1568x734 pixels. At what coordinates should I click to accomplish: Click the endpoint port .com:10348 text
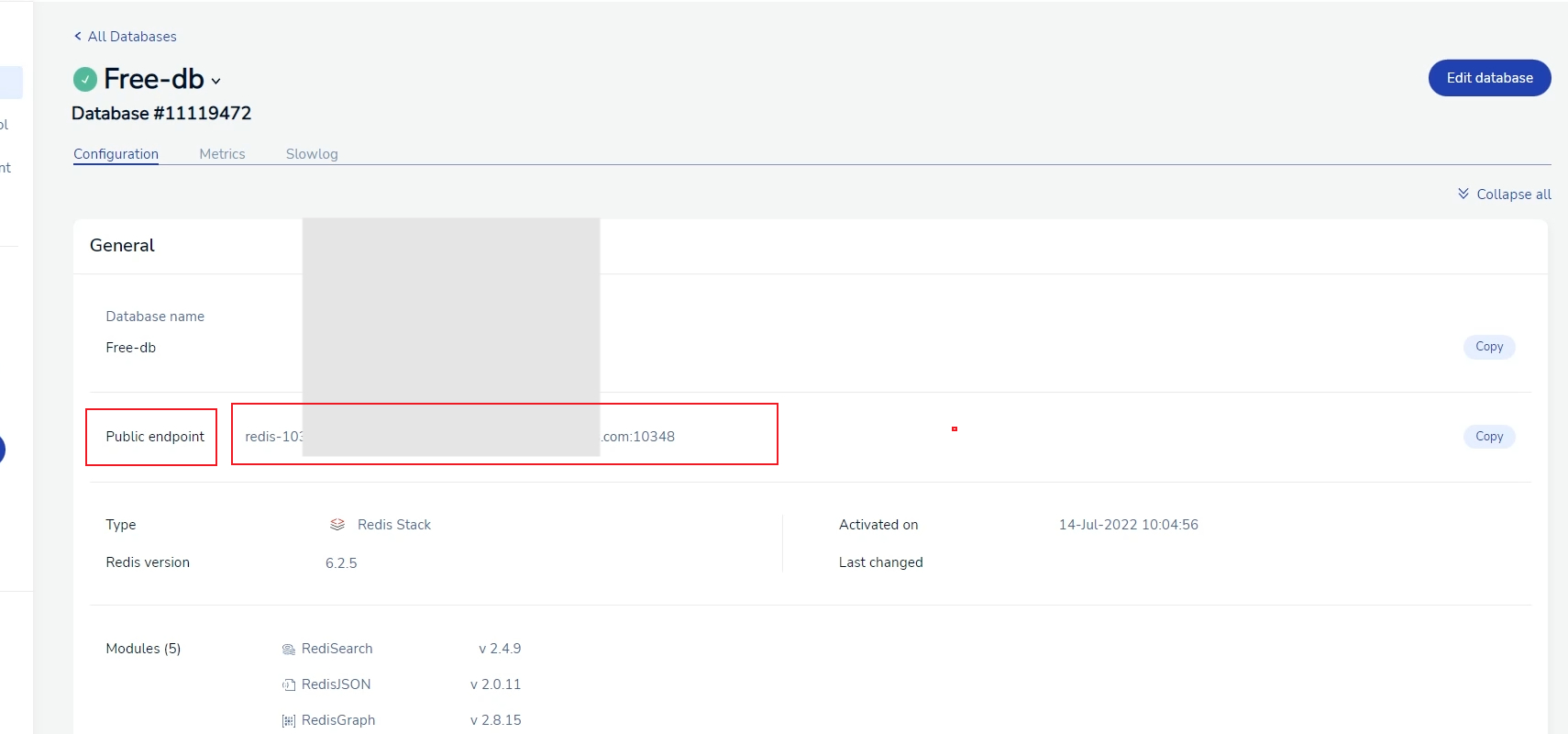point(638,437)
